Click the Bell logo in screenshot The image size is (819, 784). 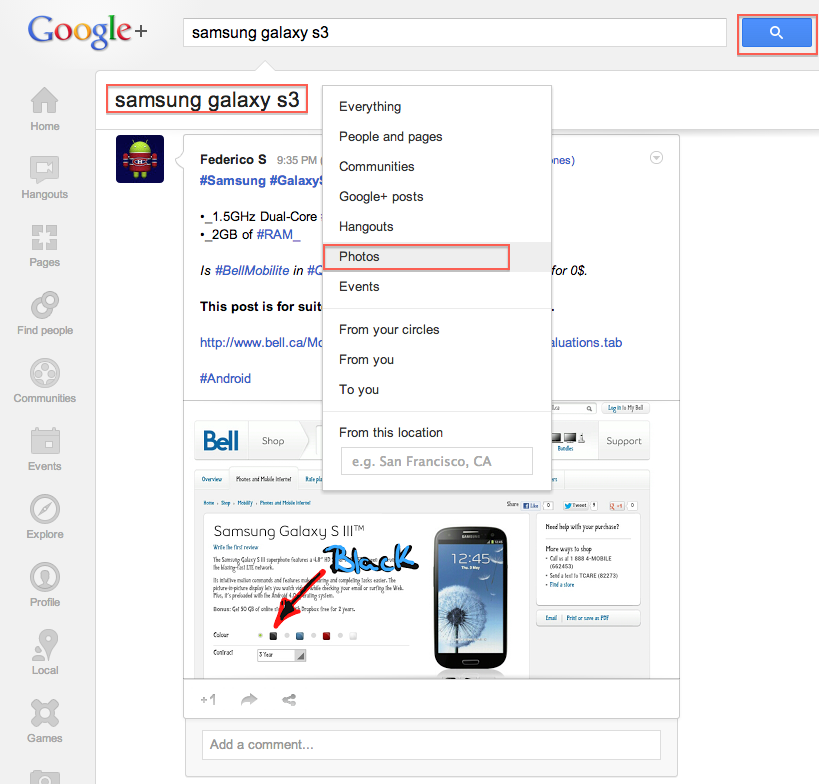221,441
